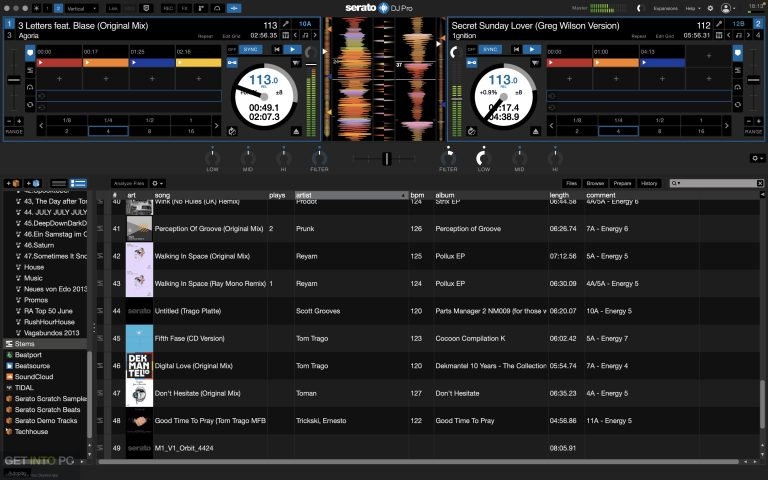Select the 16-beat auto loop on right deck
Image resolution: width=768 pixels, height=480 pixels.
coord(701,131)
